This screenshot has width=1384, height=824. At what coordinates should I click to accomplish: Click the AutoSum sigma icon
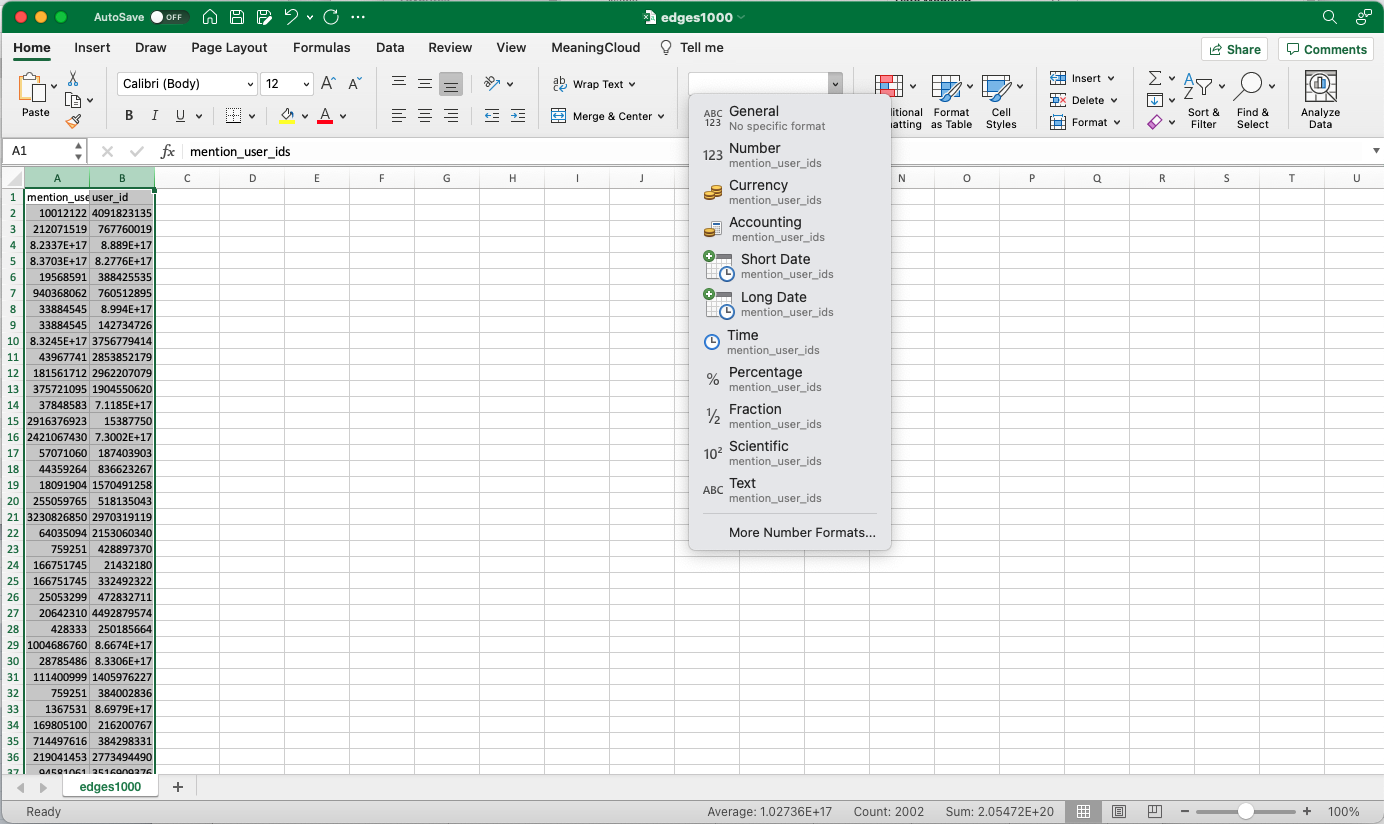point(1155,78)
